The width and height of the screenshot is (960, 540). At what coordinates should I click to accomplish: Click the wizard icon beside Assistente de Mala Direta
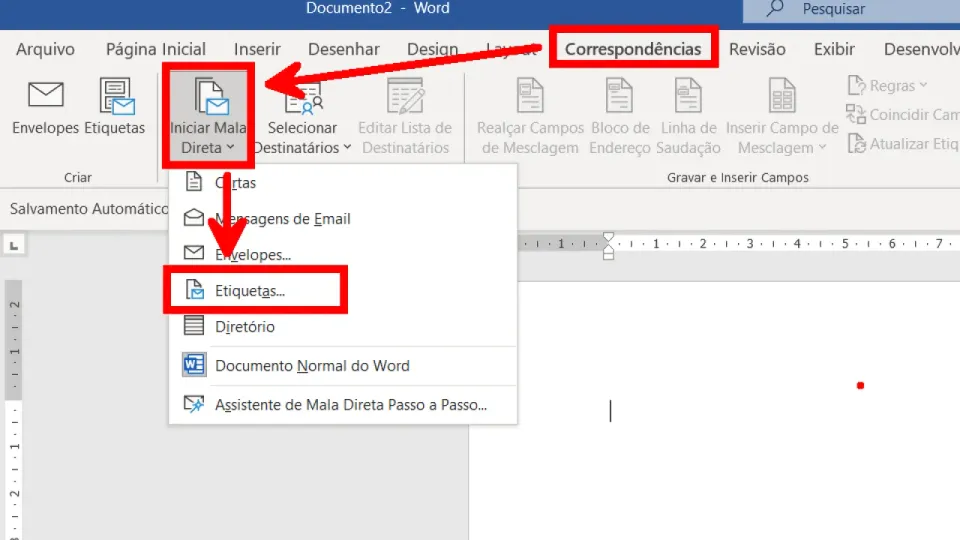pyautogui.click(x=194, y=403)
